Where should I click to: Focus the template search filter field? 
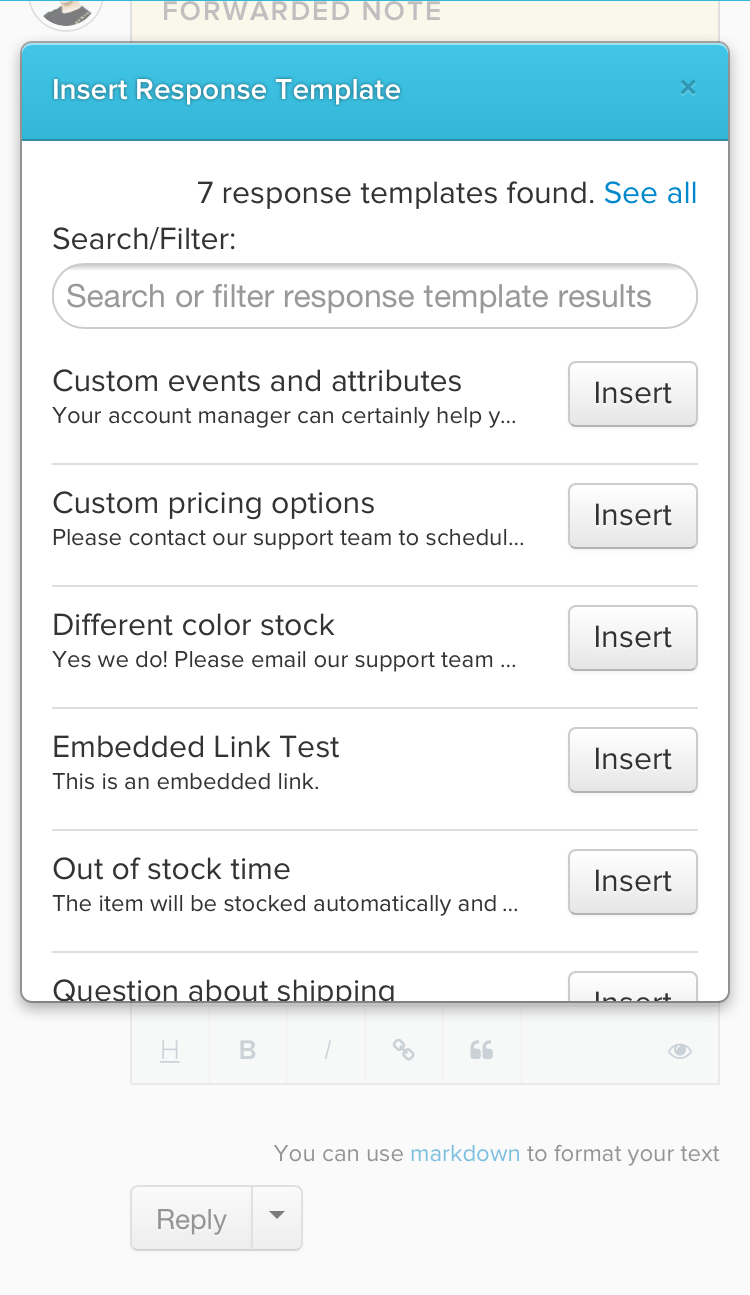(374, 296)
